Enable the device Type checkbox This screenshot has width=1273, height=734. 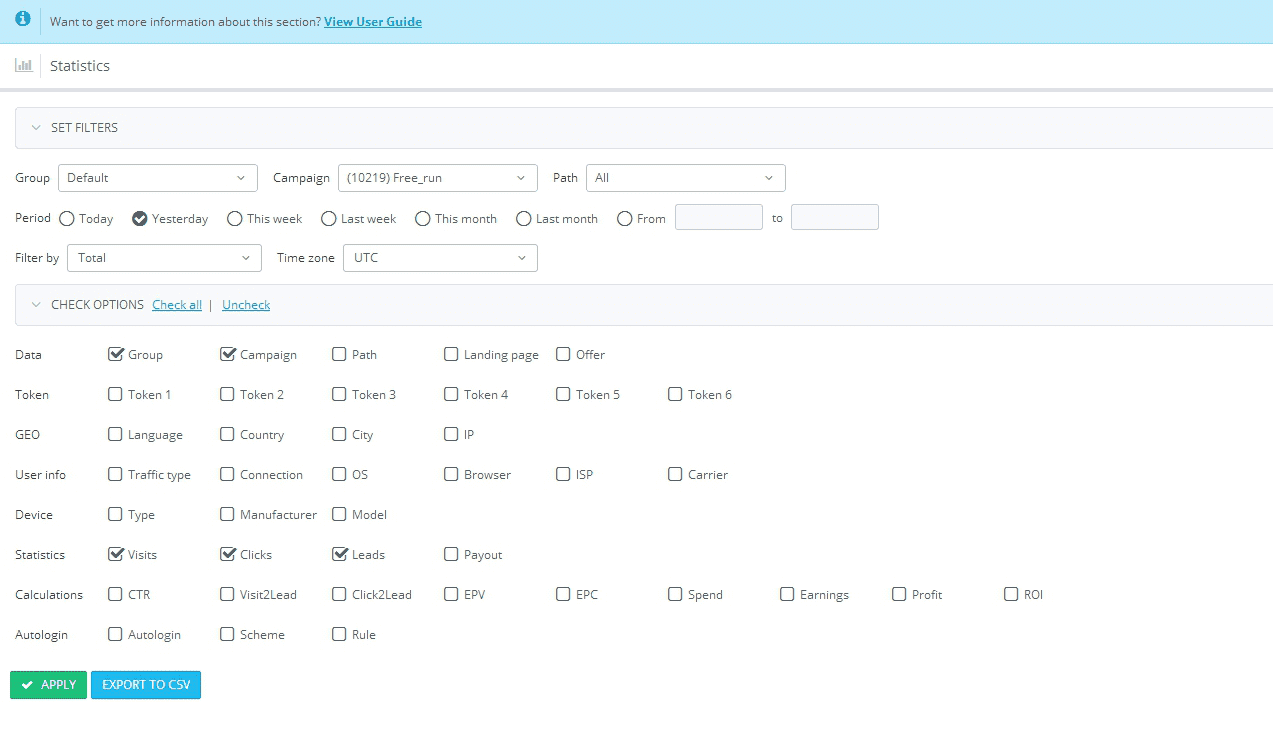pyautogui.click(x=115, y=514)
